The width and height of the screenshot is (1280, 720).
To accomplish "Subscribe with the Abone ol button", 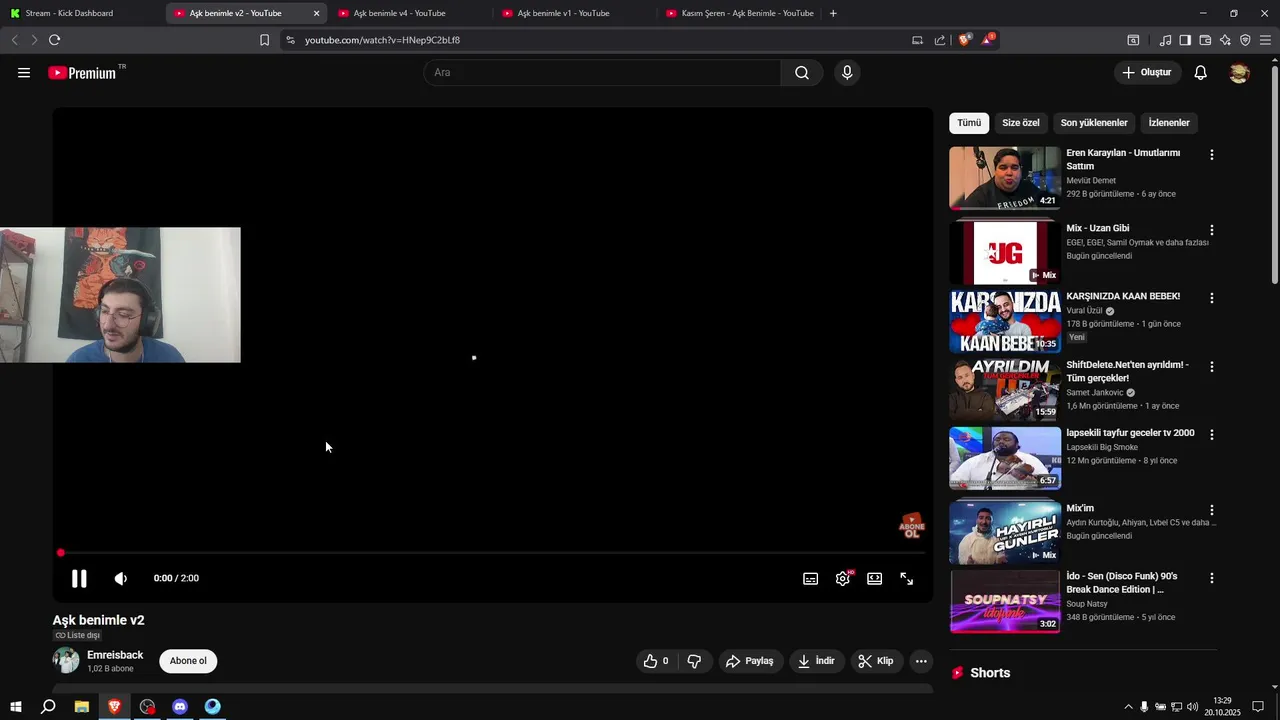I will click(188, 661).
